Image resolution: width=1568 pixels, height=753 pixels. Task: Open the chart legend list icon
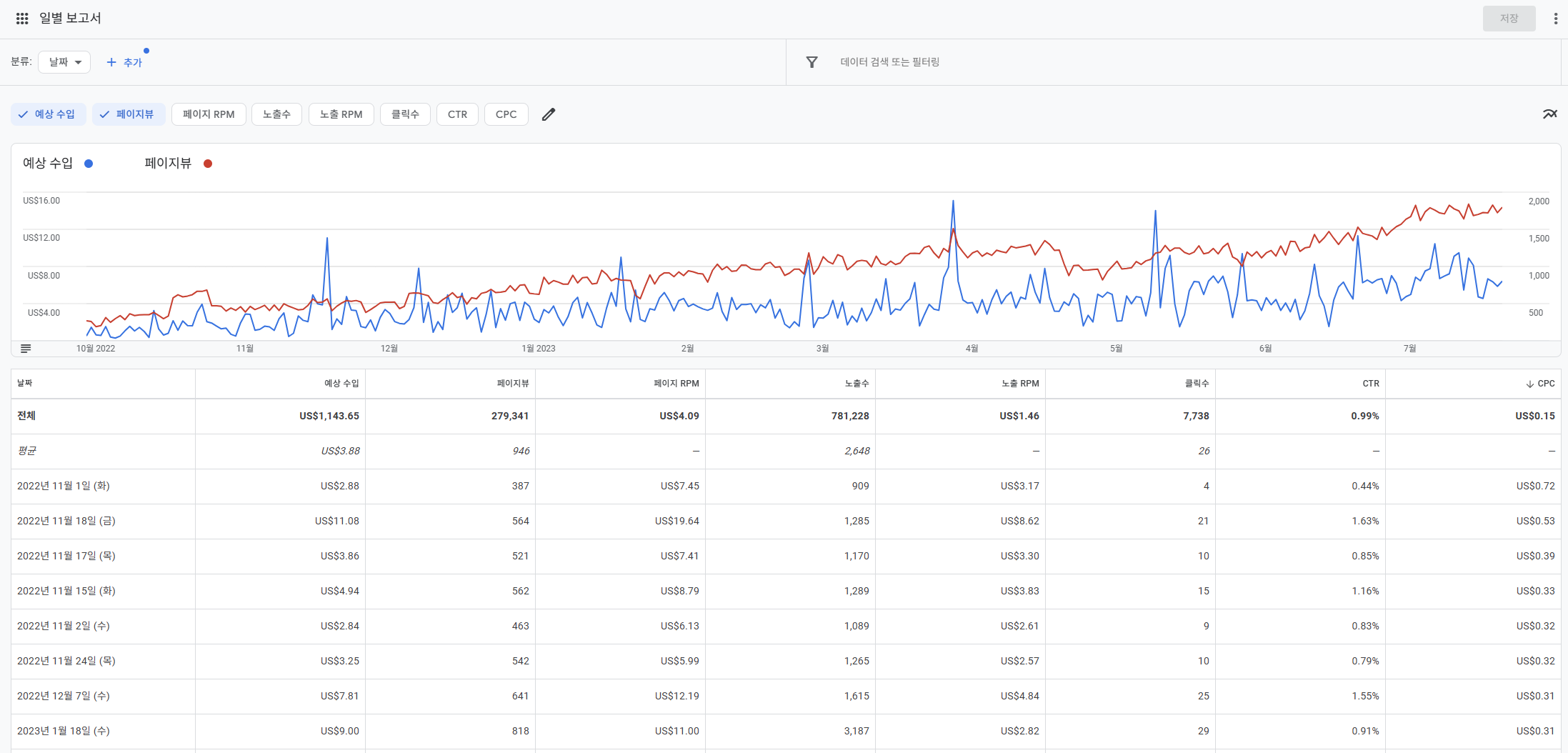[x=26, y=349]
